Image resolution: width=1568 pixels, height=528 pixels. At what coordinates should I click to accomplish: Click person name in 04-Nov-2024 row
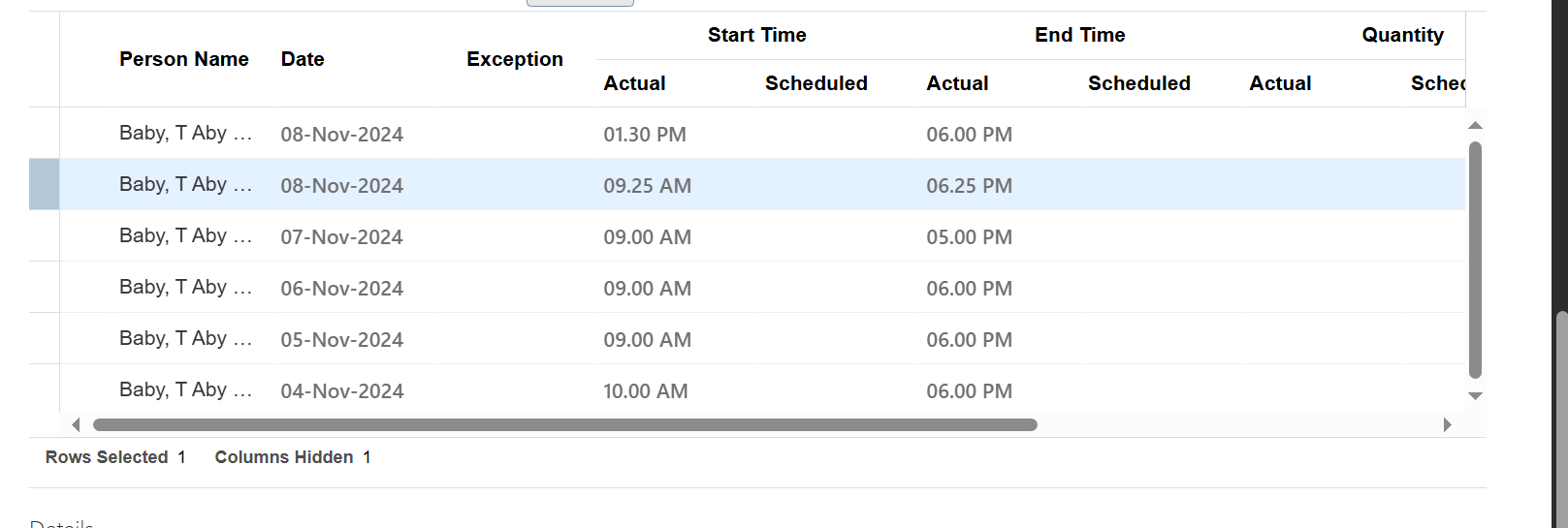click(185, 389)
